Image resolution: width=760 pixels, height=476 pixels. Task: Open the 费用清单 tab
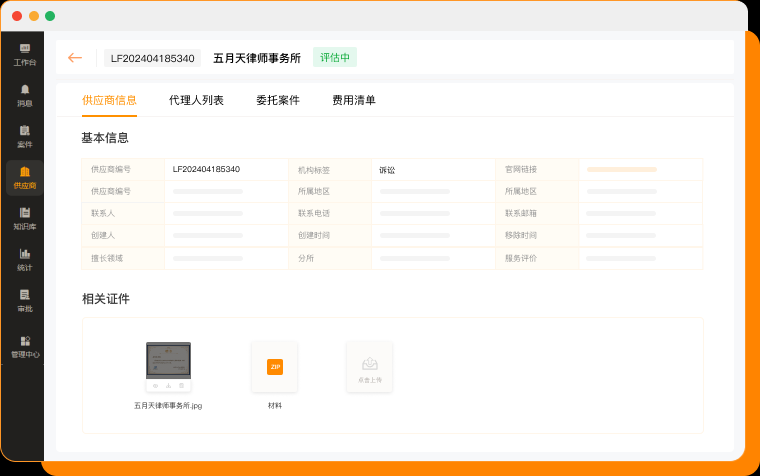354,100
